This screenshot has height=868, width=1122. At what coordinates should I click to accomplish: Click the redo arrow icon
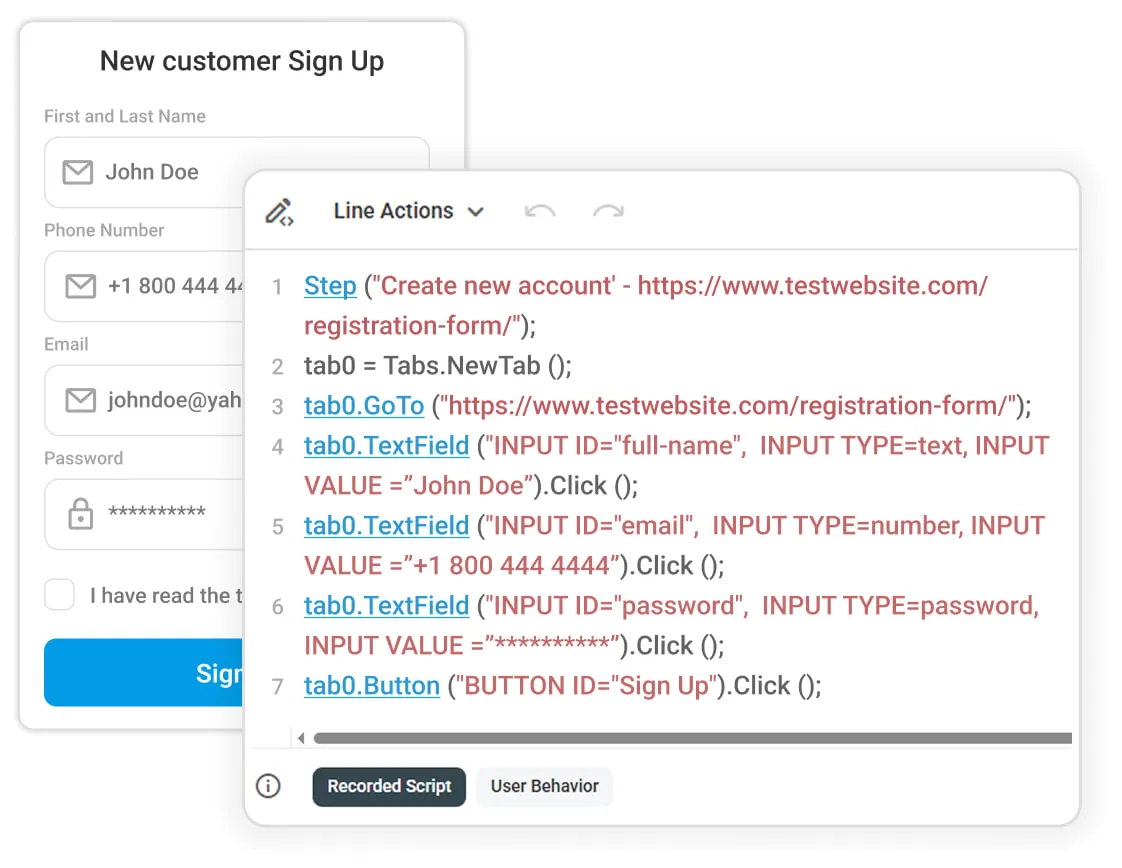pyautogui.click(x=608, y=211)
